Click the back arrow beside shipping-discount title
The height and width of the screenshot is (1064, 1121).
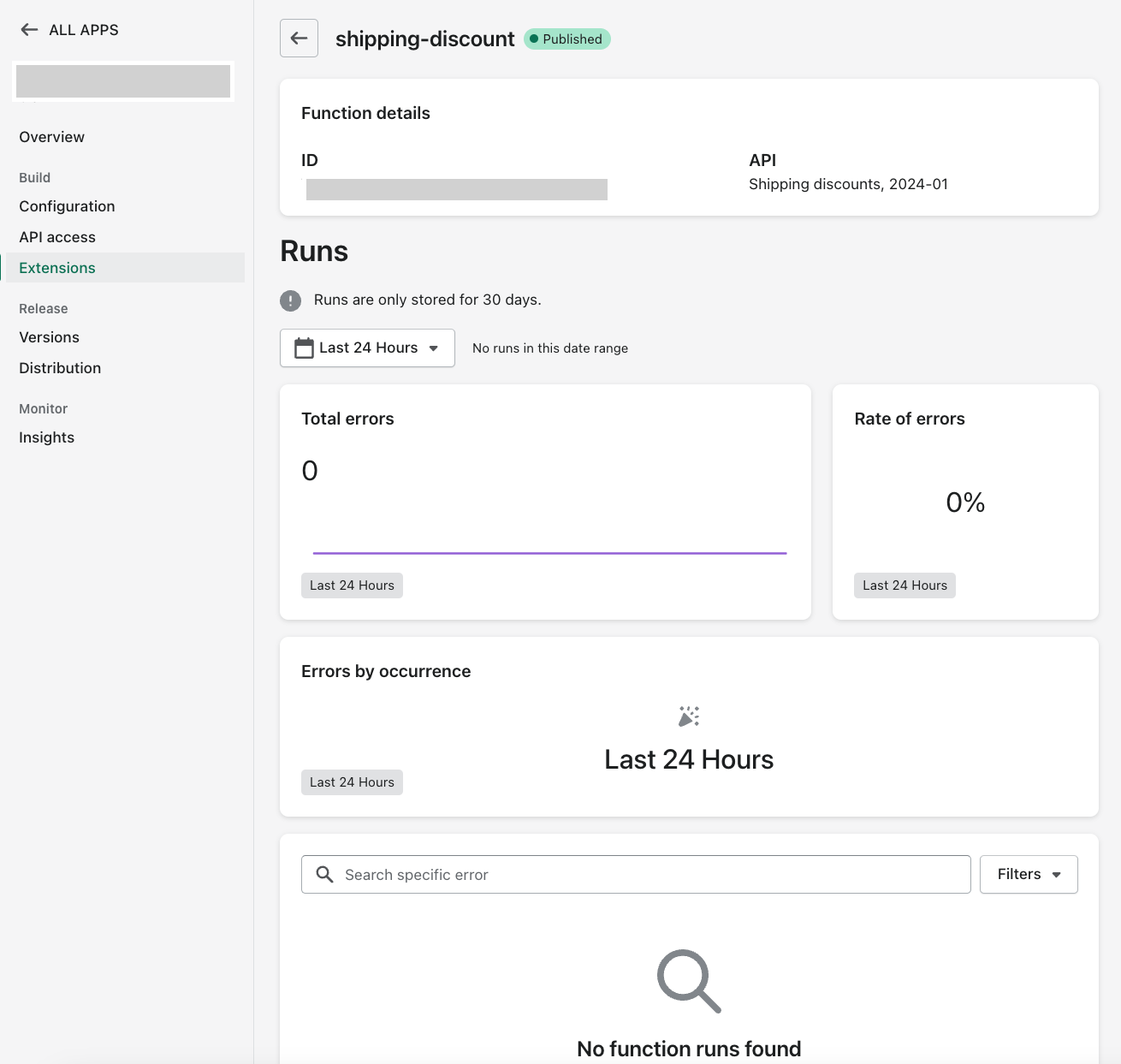pyautogui.click(x=299, y=39)
